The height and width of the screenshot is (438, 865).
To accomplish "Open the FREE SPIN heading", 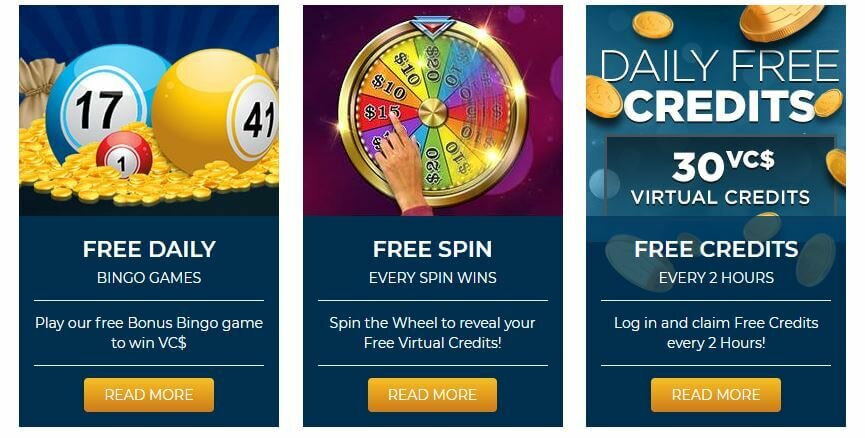I will pyautogui.click(x=432, y=249).
